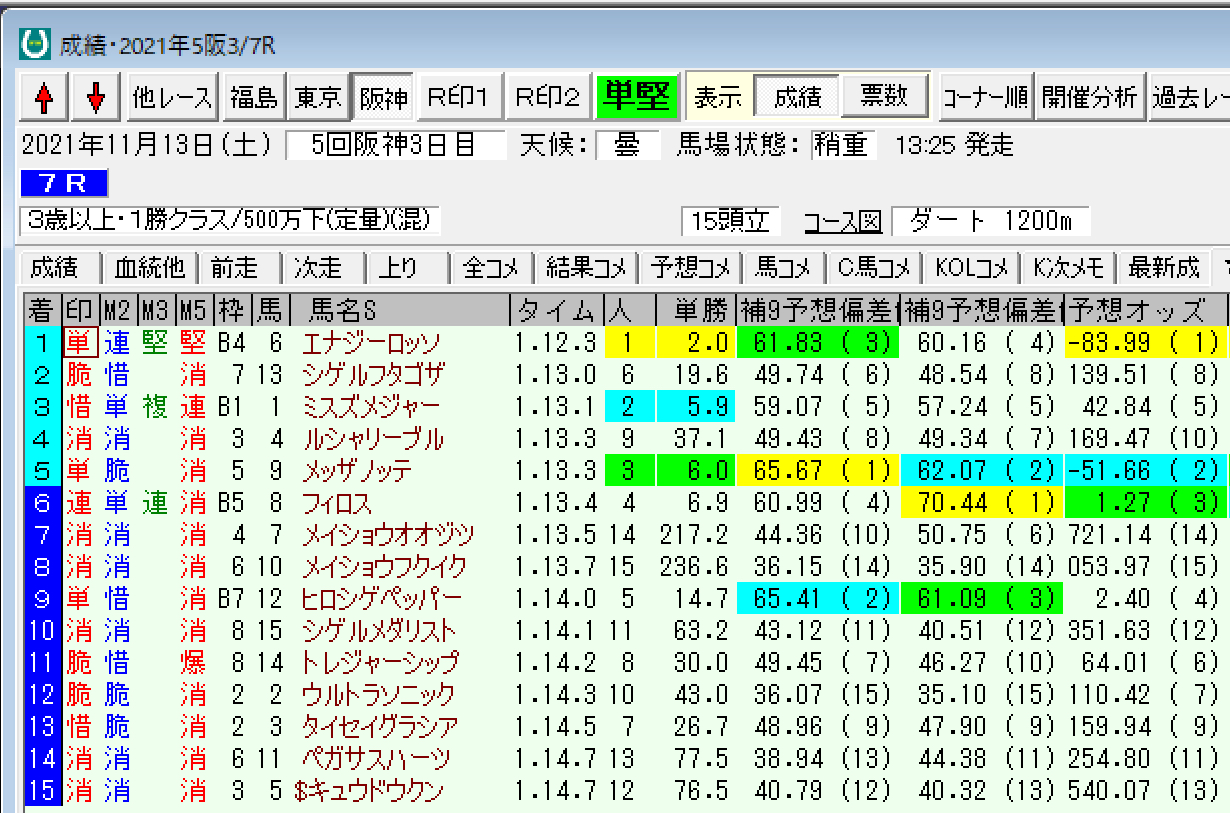Image resolution: width=1230 pixels, height=813 pixels.
Task: Click the app icon in title bar
Action: click(x=36, y=43)
